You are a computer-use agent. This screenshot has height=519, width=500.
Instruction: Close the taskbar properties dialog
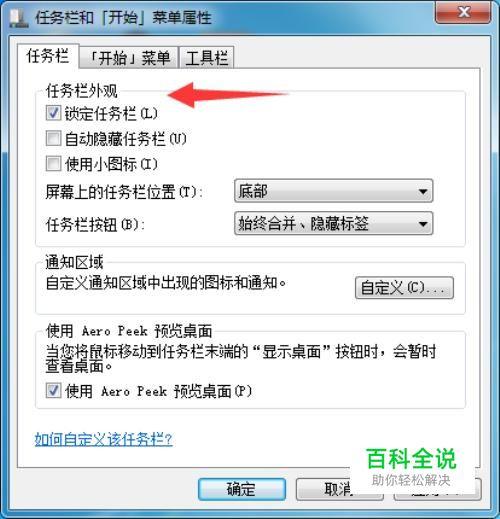click(463, 12)
